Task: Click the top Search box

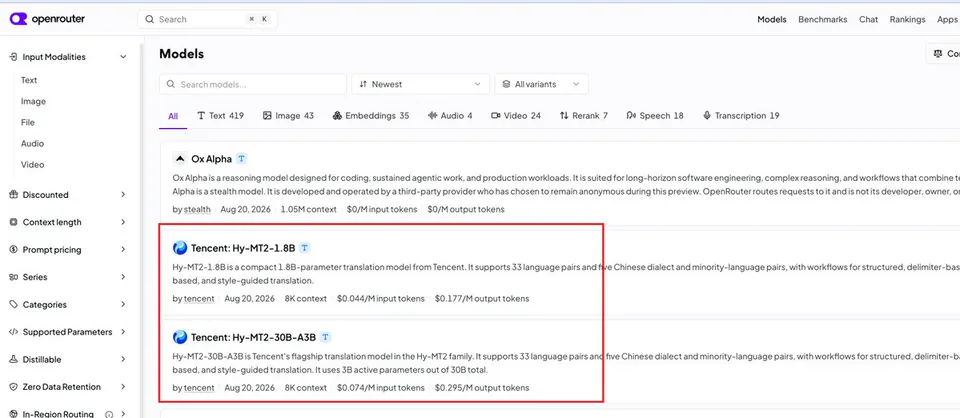Action: 208,20
